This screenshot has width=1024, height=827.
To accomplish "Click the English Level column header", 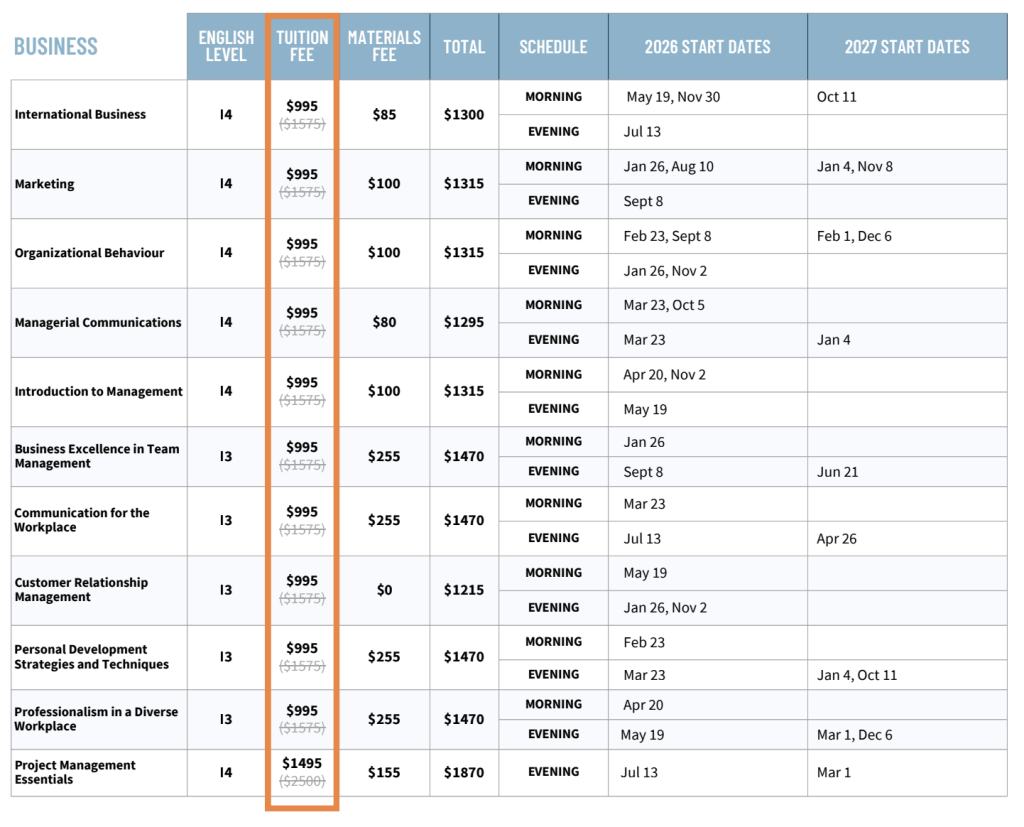I will pyautogui.click(x=226, y=46).
